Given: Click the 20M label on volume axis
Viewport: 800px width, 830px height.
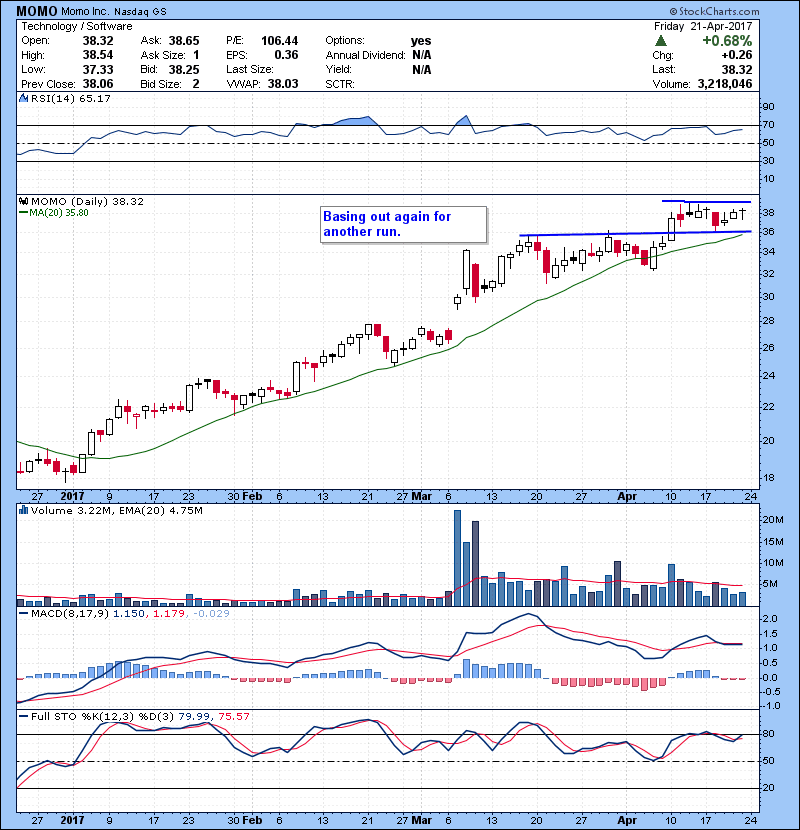Looking at the screenshot, I should click(772, 520).
